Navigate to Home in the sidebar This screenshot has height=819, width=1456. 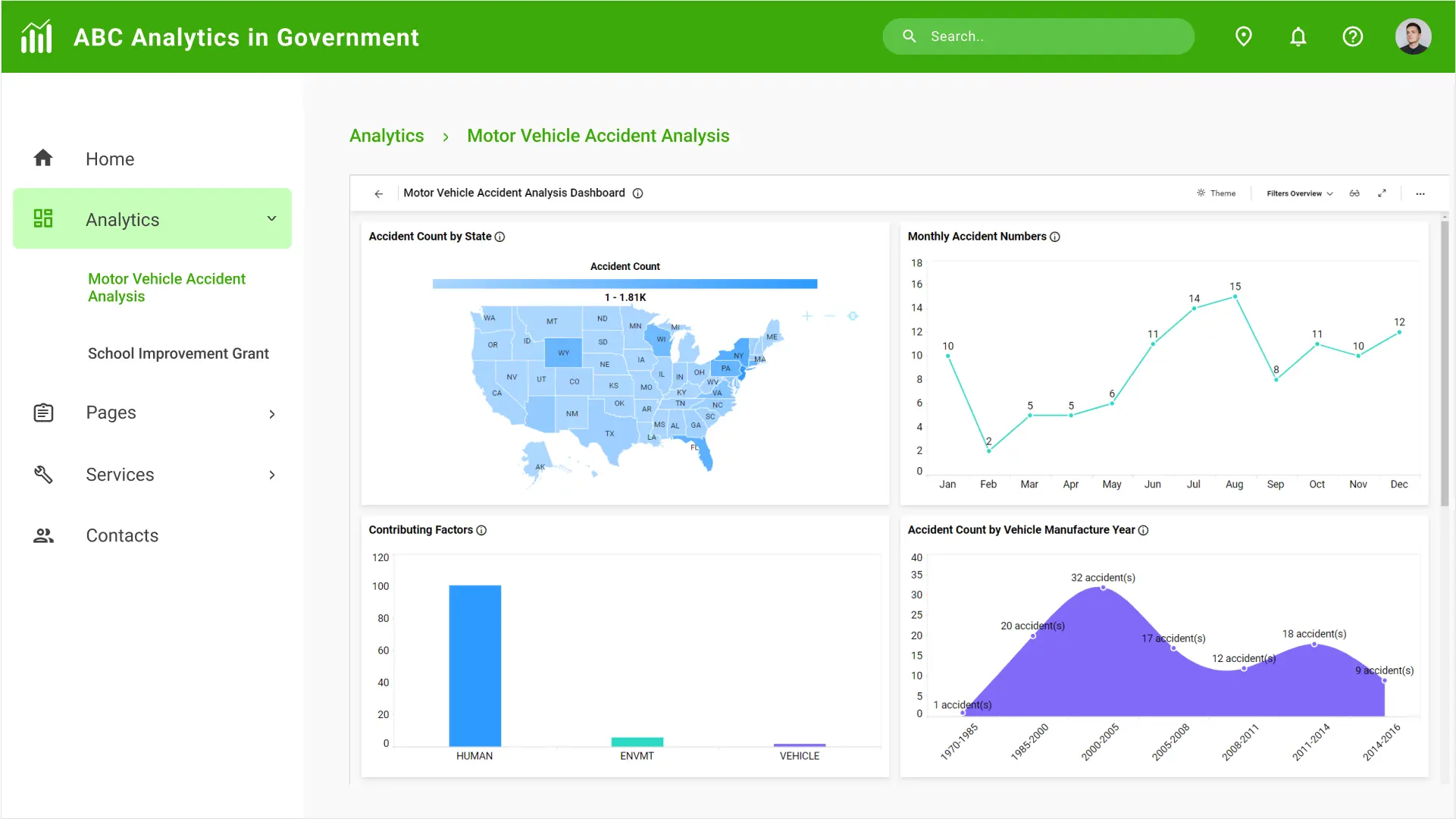[x=110, y=158]
